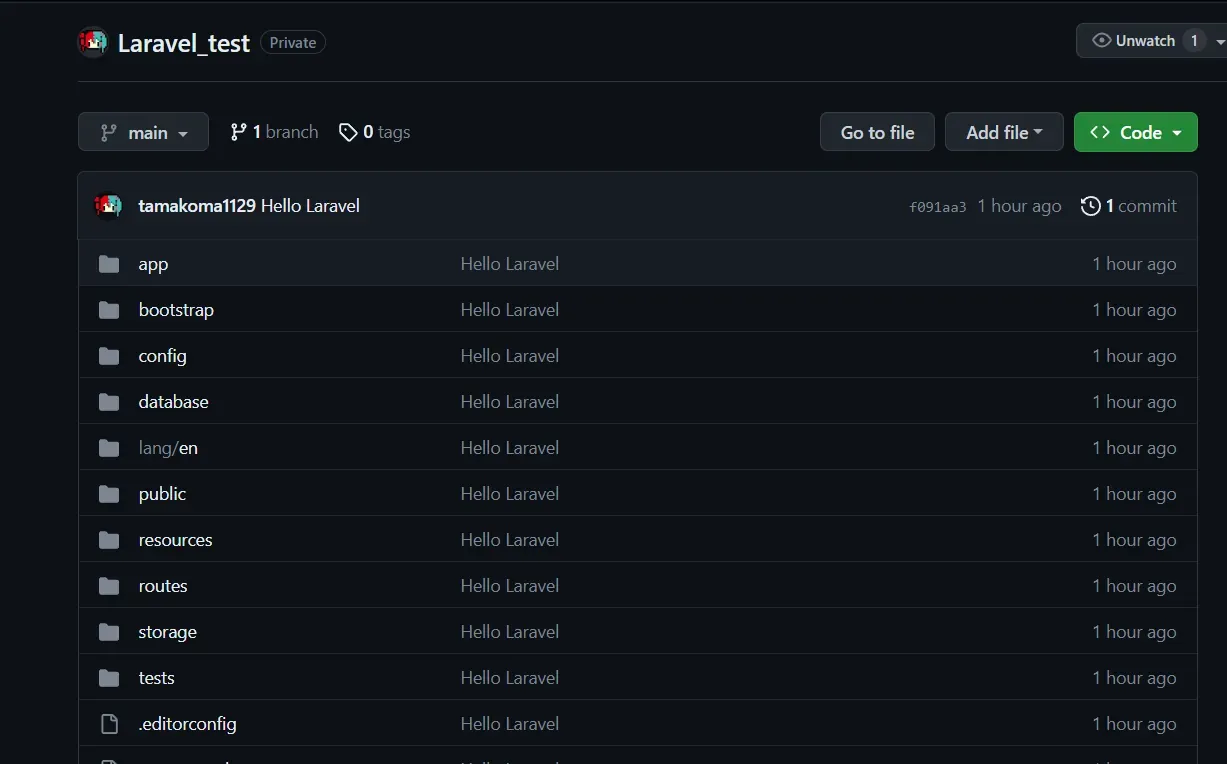1227x764 pixels.
Task: Toggle Unwatch for this repository
Action: (x=1134, y=41)
